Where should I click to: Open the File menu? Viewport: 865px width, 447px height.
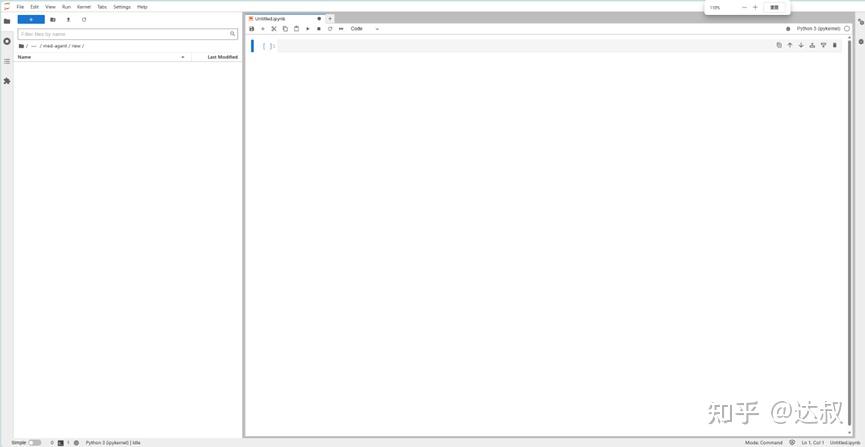[x=20, y=7]
